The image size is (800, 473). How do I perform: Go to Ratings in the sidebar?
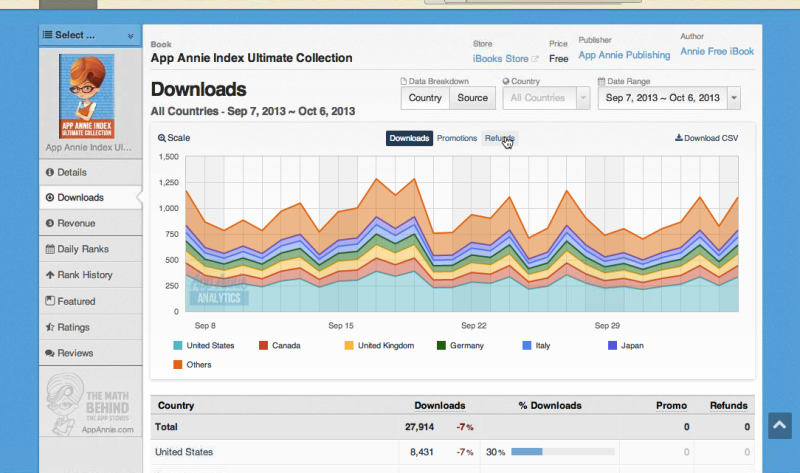click(x=90, y=327)
